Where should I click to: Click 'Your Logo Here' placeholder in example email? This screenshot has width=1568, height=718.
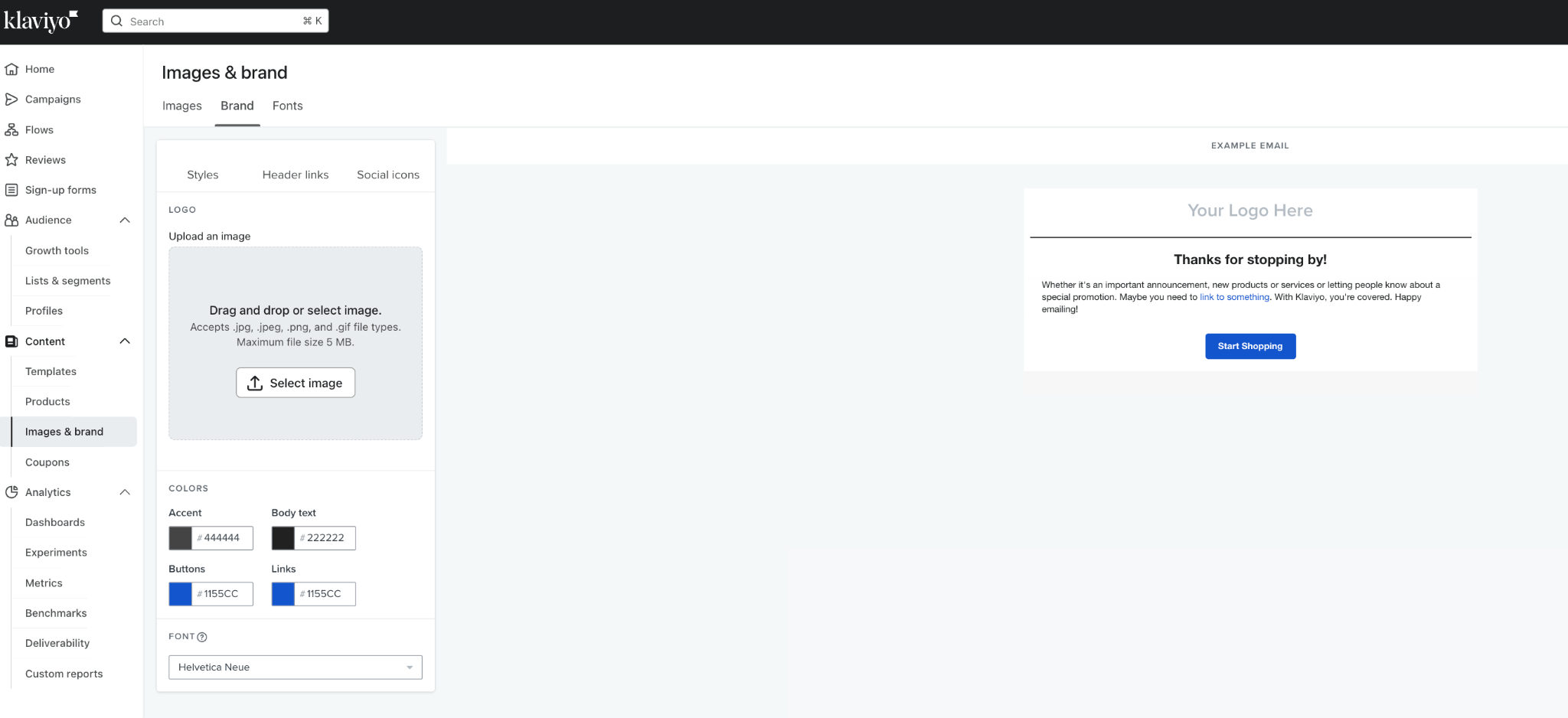(1250, 211)
